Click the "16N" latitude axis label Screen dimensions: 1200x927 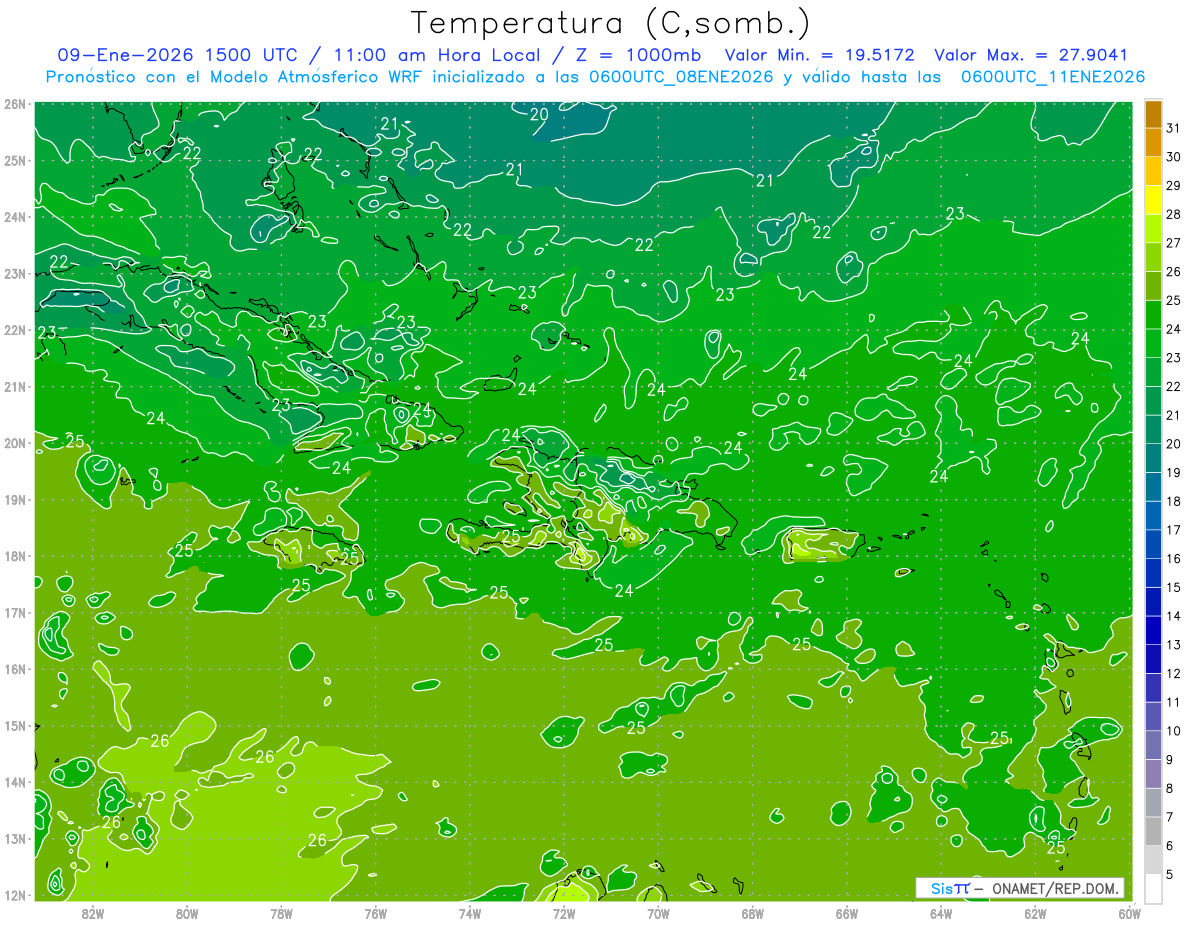point(15,669)
